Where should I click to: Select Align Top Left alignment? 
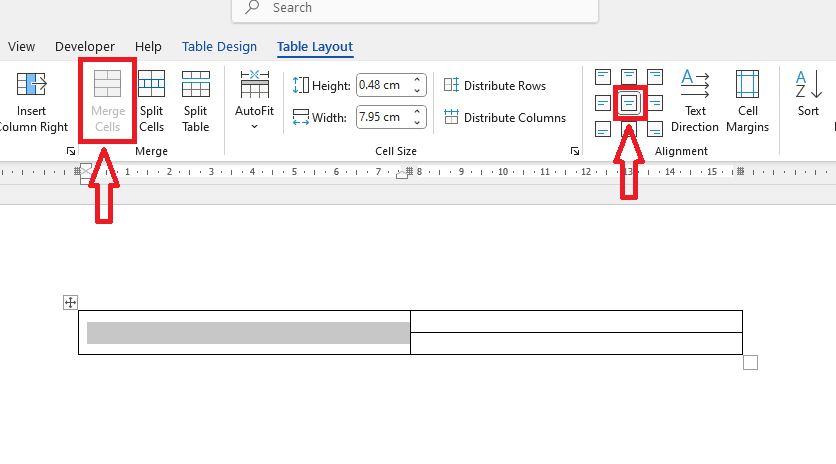point(602,77)
